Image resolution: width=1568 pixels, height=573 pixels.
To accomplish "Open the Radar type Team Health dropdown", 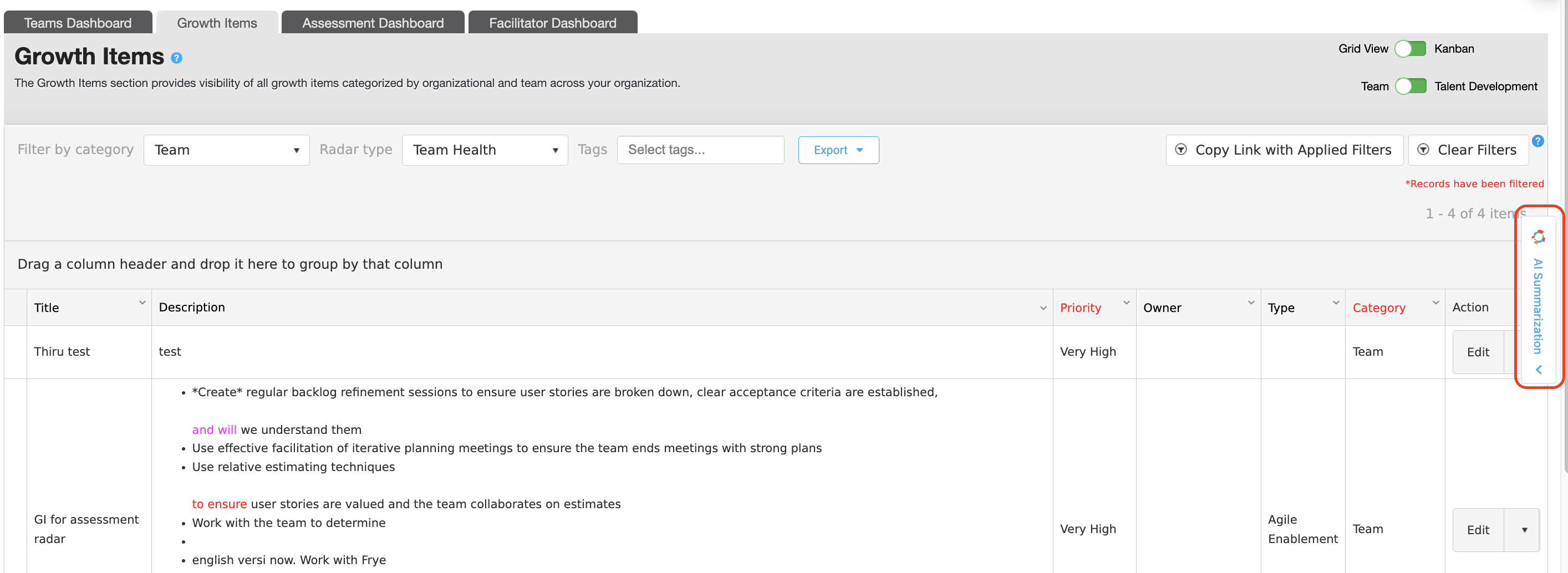I will pyautogui.click(x=485, y=150).
